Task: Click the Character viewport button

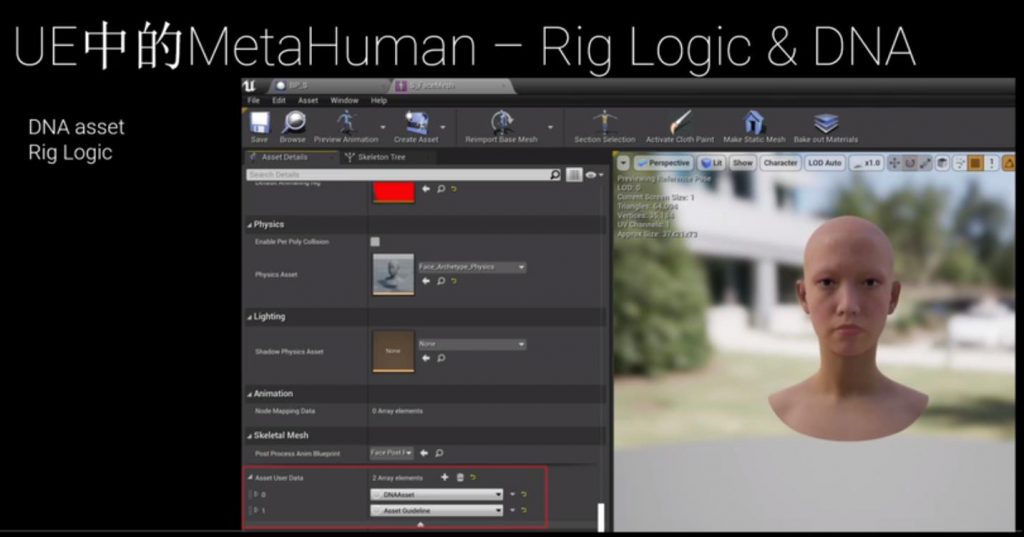Action: tap(780, 163)
